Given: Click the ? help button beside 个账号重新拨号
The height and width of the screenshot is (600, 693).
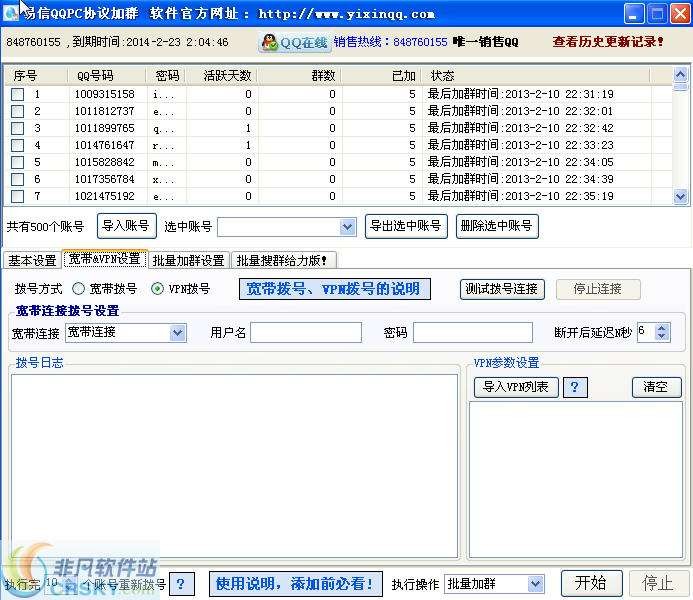Looking at the screenshot, I should (182, 585).
